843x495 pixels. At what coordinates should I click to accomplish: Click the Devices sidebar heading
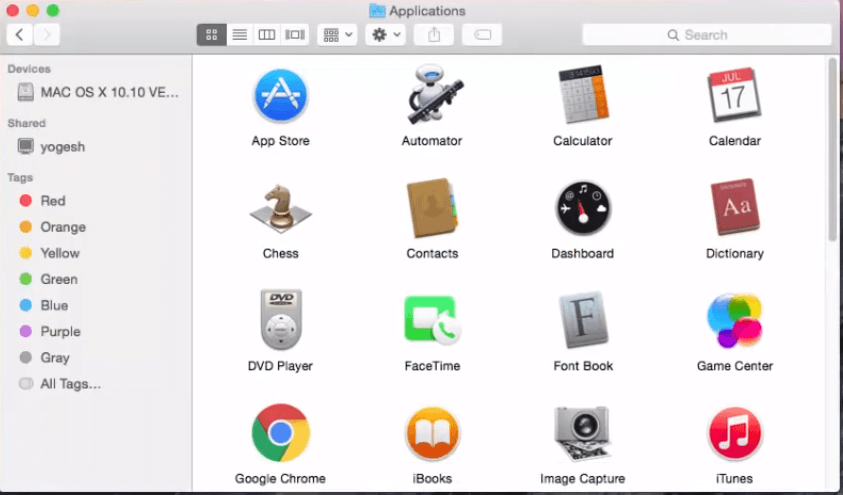coord(29,69)
